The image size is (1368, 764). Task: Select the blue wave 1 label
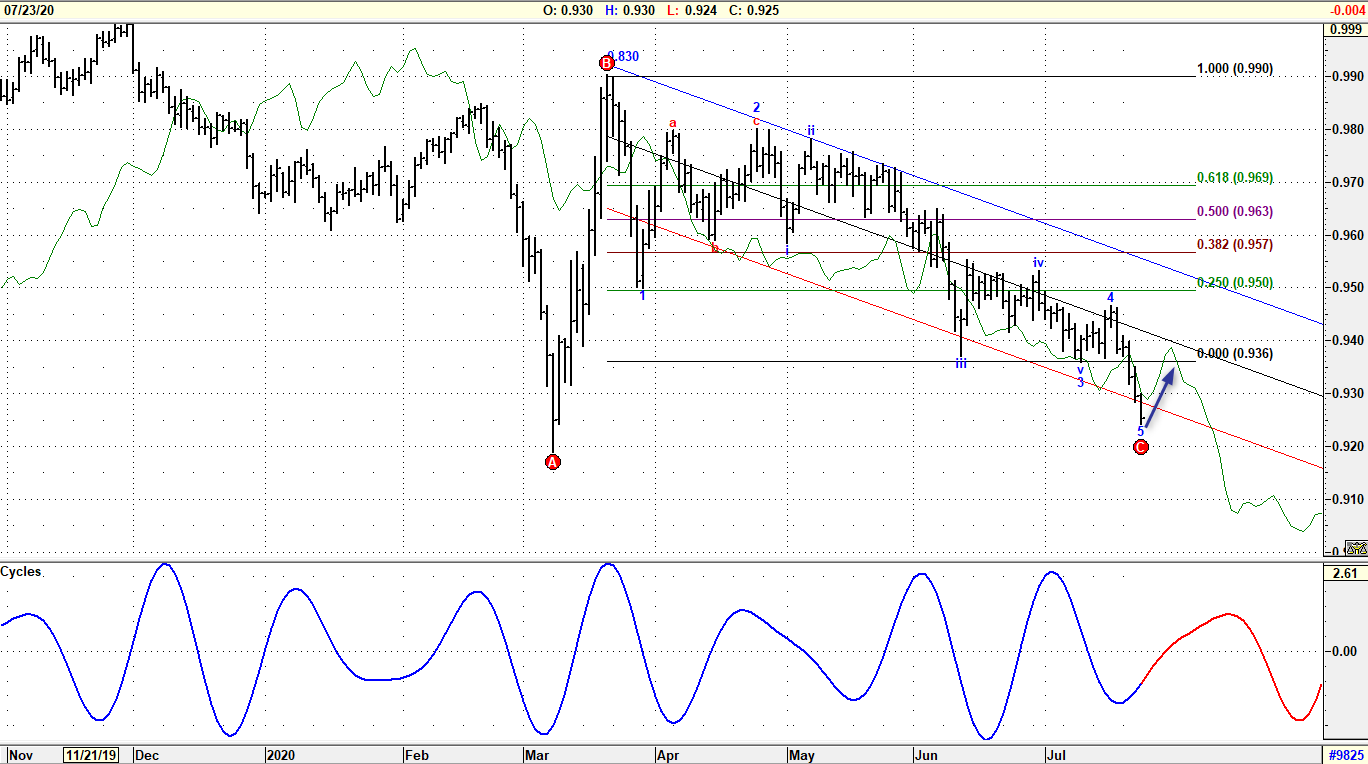tap(642, 295)
